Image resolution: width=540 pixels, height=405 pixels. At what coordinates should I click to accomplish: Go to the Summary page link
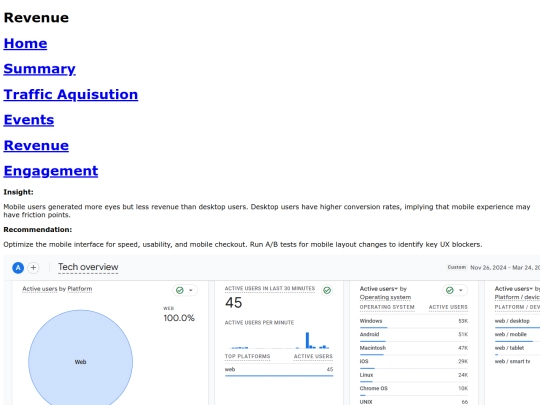[39, 69]
